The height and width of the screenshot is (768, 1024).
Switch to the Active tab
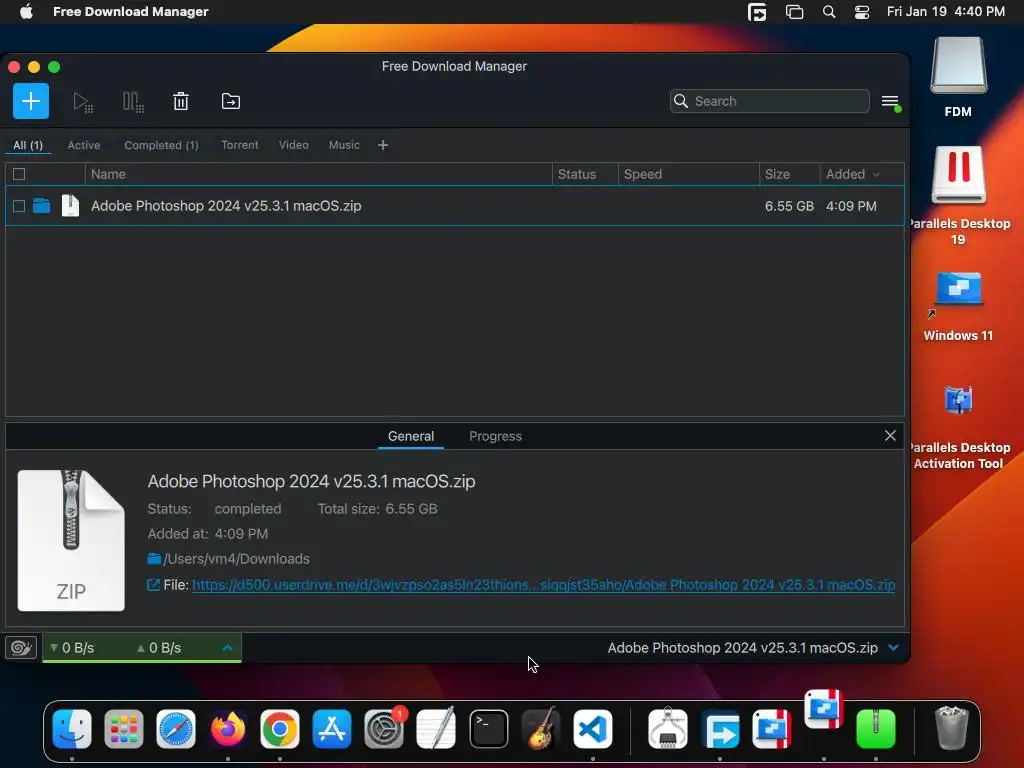pos(84,145)
